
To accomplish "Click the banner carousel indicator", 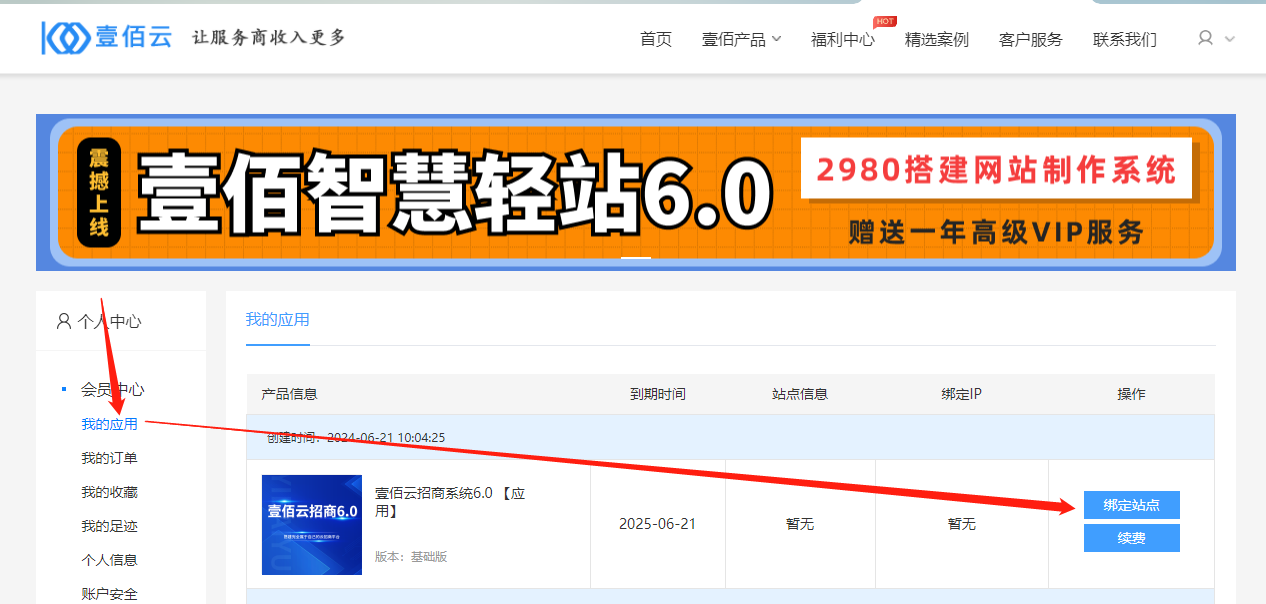I will (x=636, y=258).
